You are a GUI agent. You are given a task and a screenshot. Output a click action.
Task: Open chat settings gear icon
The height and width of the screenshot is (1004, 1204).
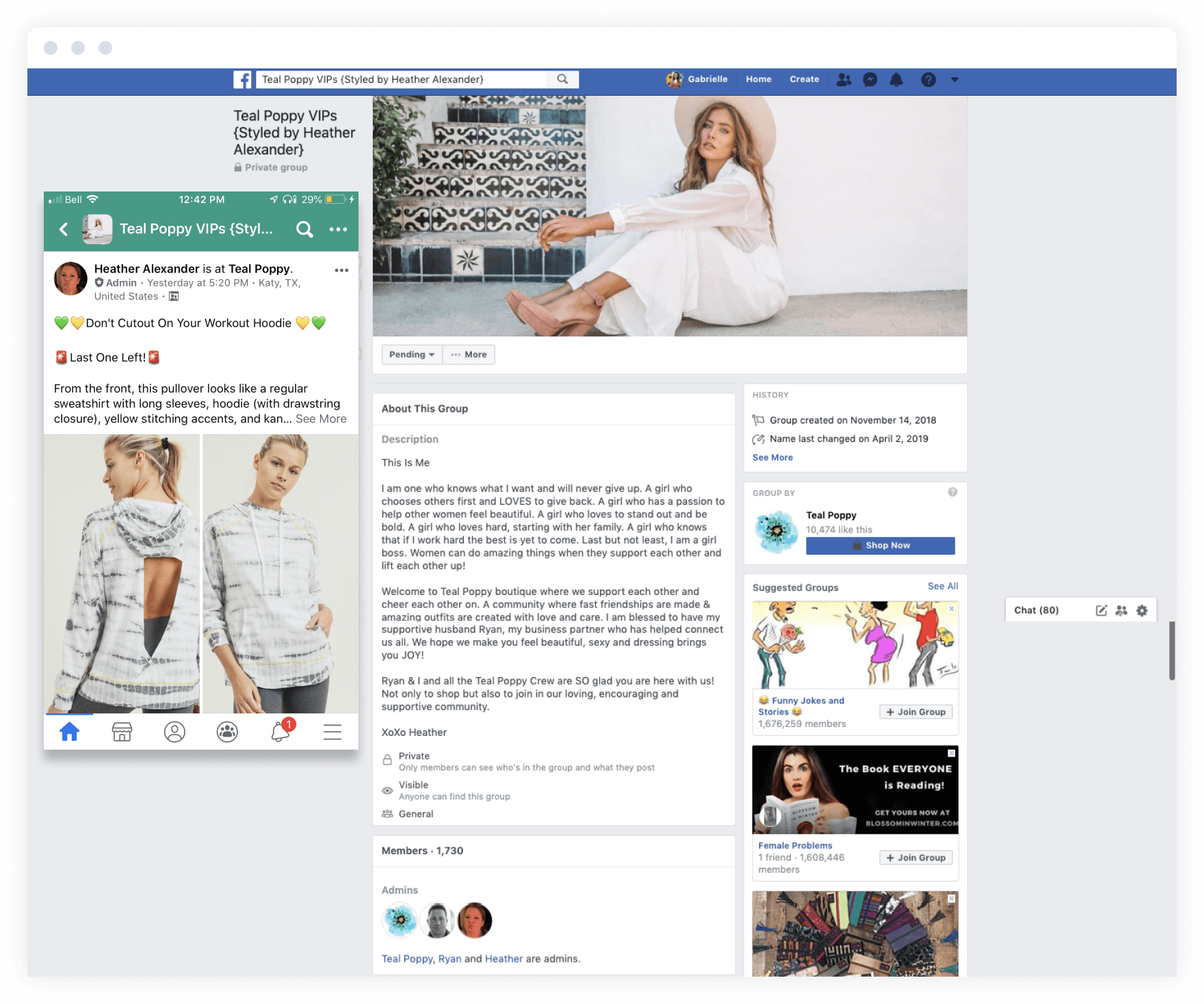tap(1142, 610)
